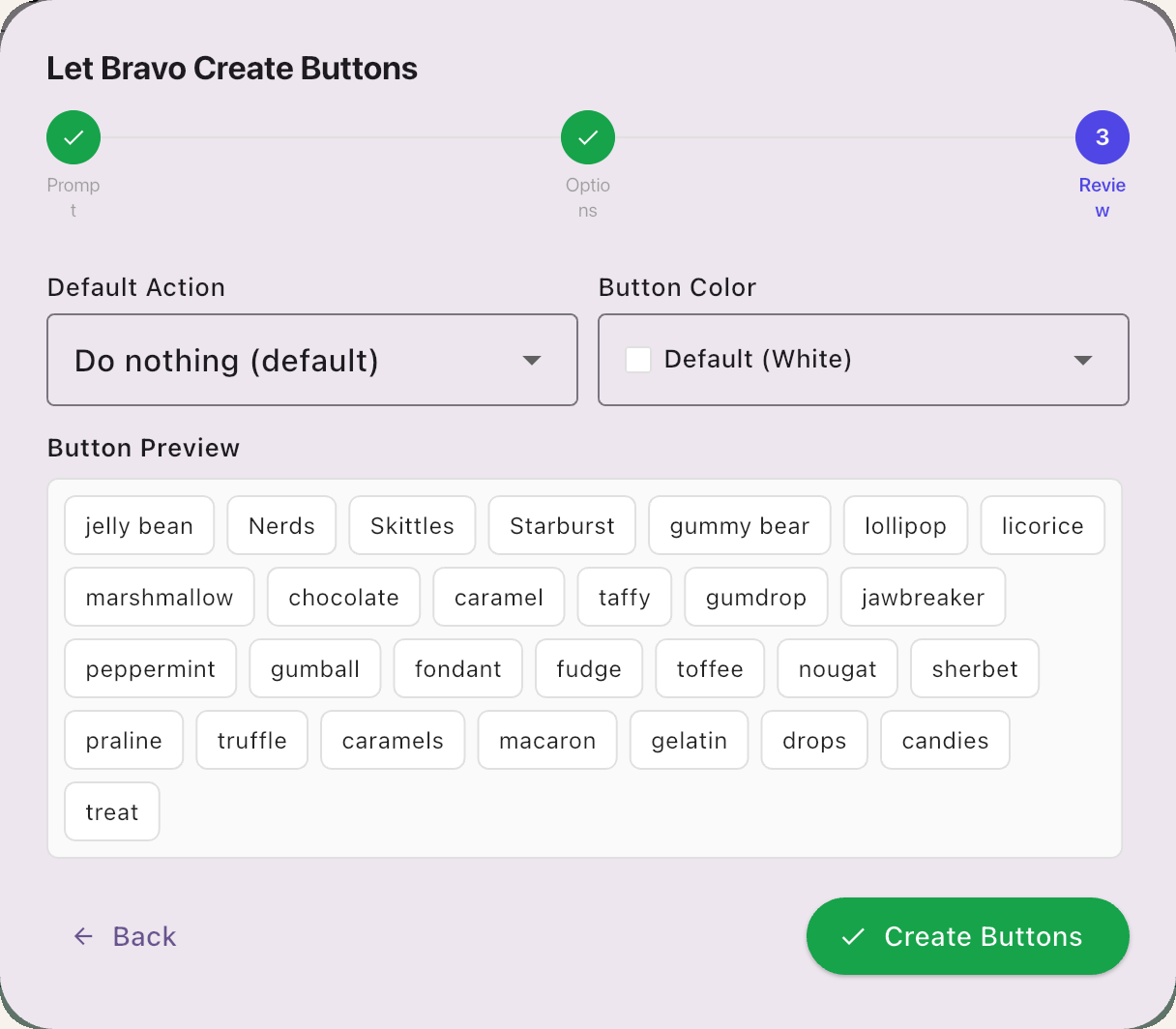This screenshot has height=1029, width=1176.
Task: Click the Starburst preview button
Action: coord(562,525)
